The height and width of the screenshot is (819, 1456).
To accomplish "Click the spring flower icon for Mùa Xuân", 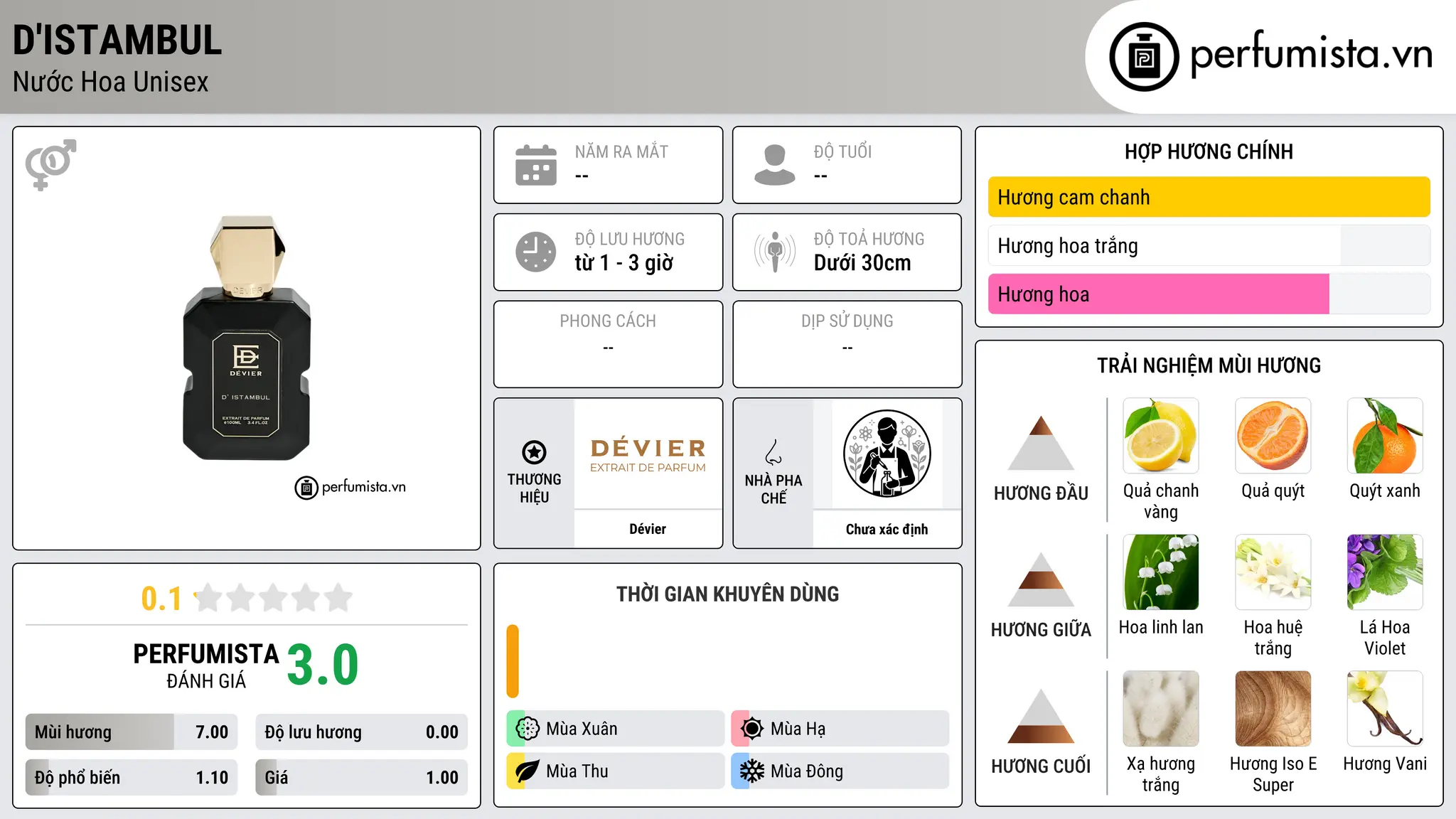I will tap(528, 728).
